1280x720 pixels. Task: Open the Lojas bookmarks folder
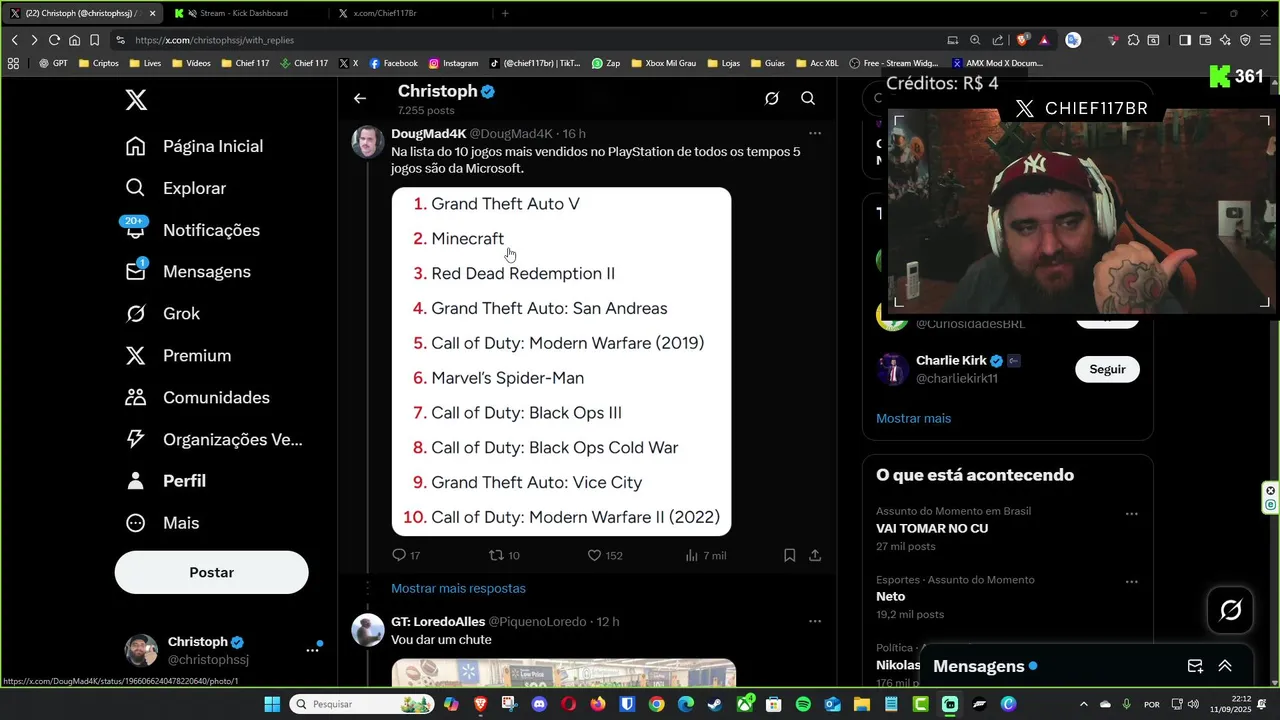pos(723,63)
